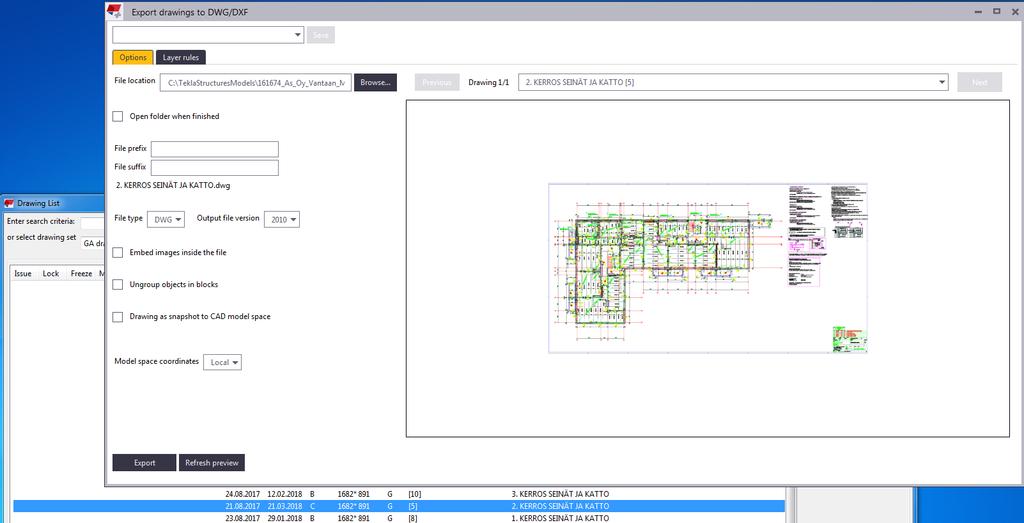Click the 'Enter search criteria' field in Drawing List
The width and height of the screenshot is (1024, 523).
click(93, 222)
